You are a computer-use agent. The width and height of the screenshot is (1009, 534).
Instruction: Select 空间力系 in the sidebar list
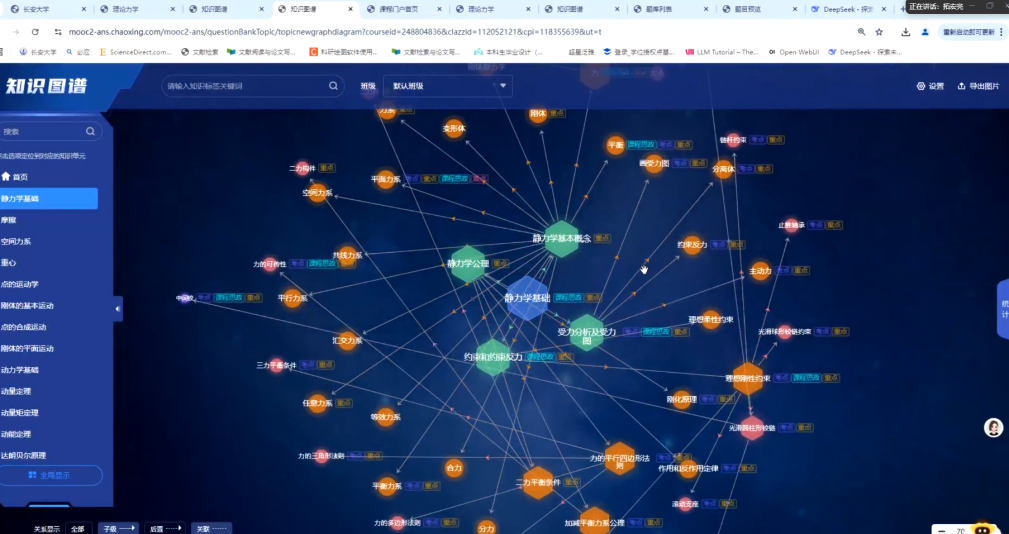(x=16, y=241)
